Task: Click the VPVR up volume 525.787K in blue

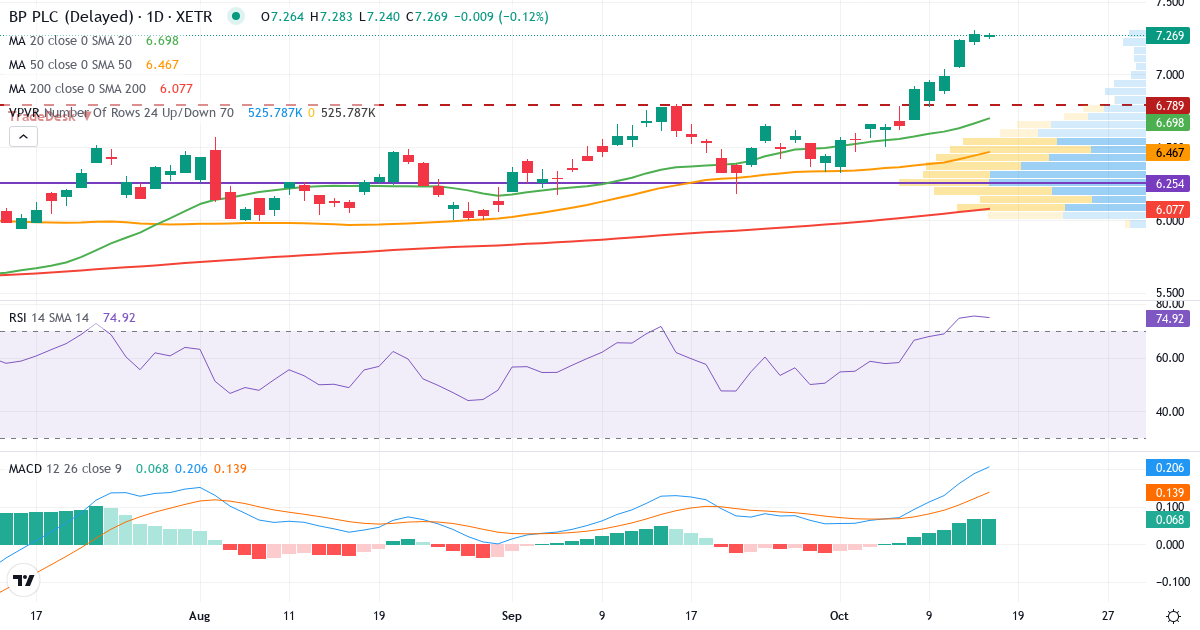Action: click(275, 112)
